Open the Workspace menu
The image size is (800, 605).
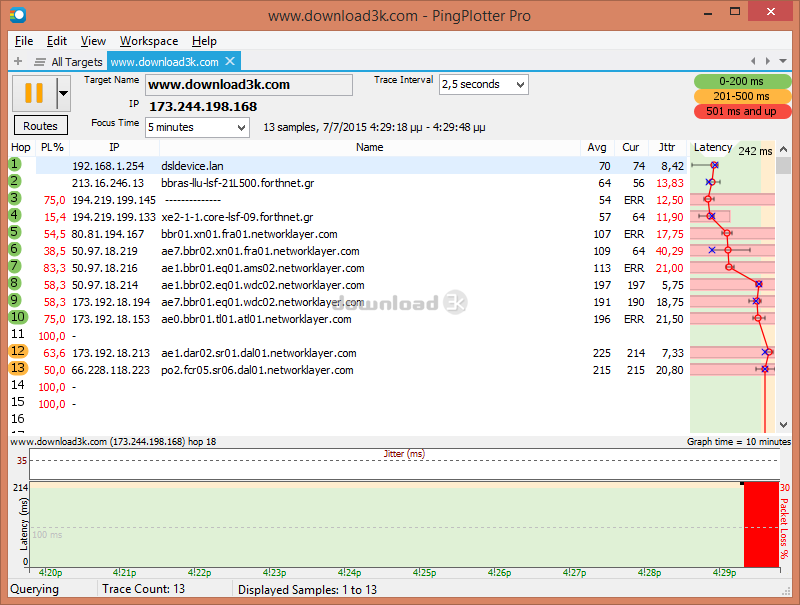tap(149, 41)
